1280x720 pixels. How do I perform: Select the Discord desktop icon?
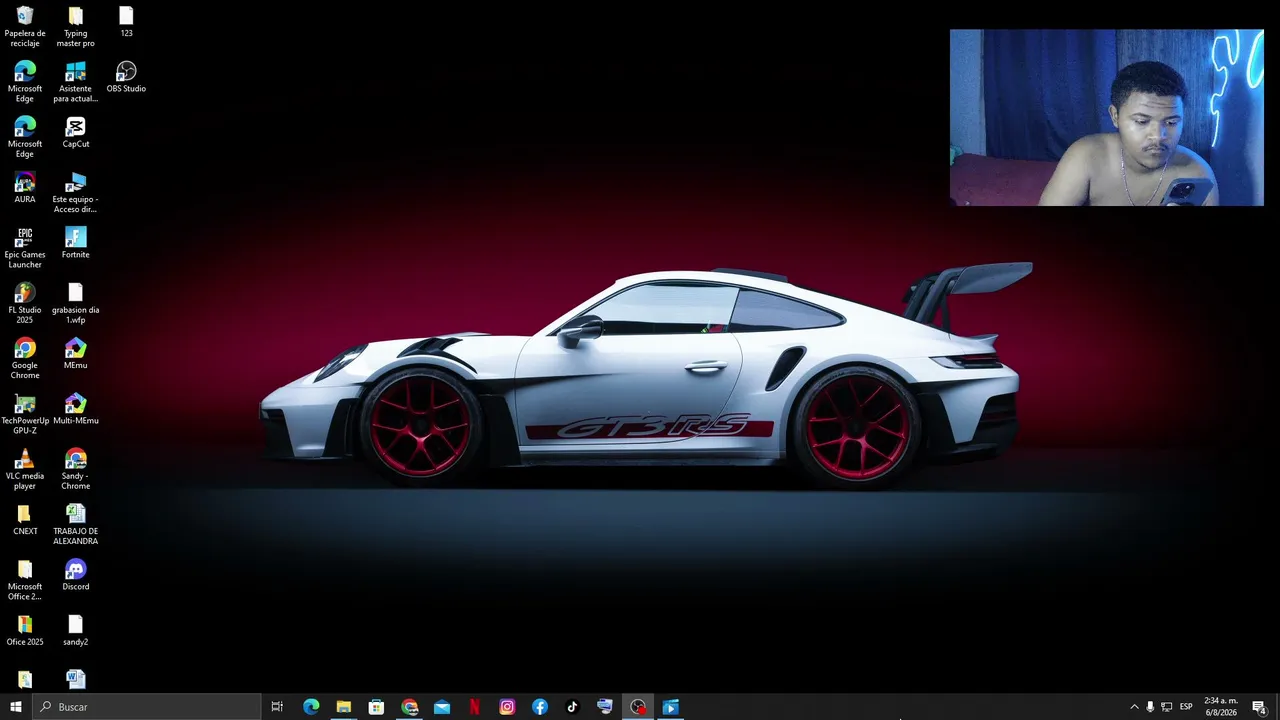pyautogui.click(x=76, y=575)
